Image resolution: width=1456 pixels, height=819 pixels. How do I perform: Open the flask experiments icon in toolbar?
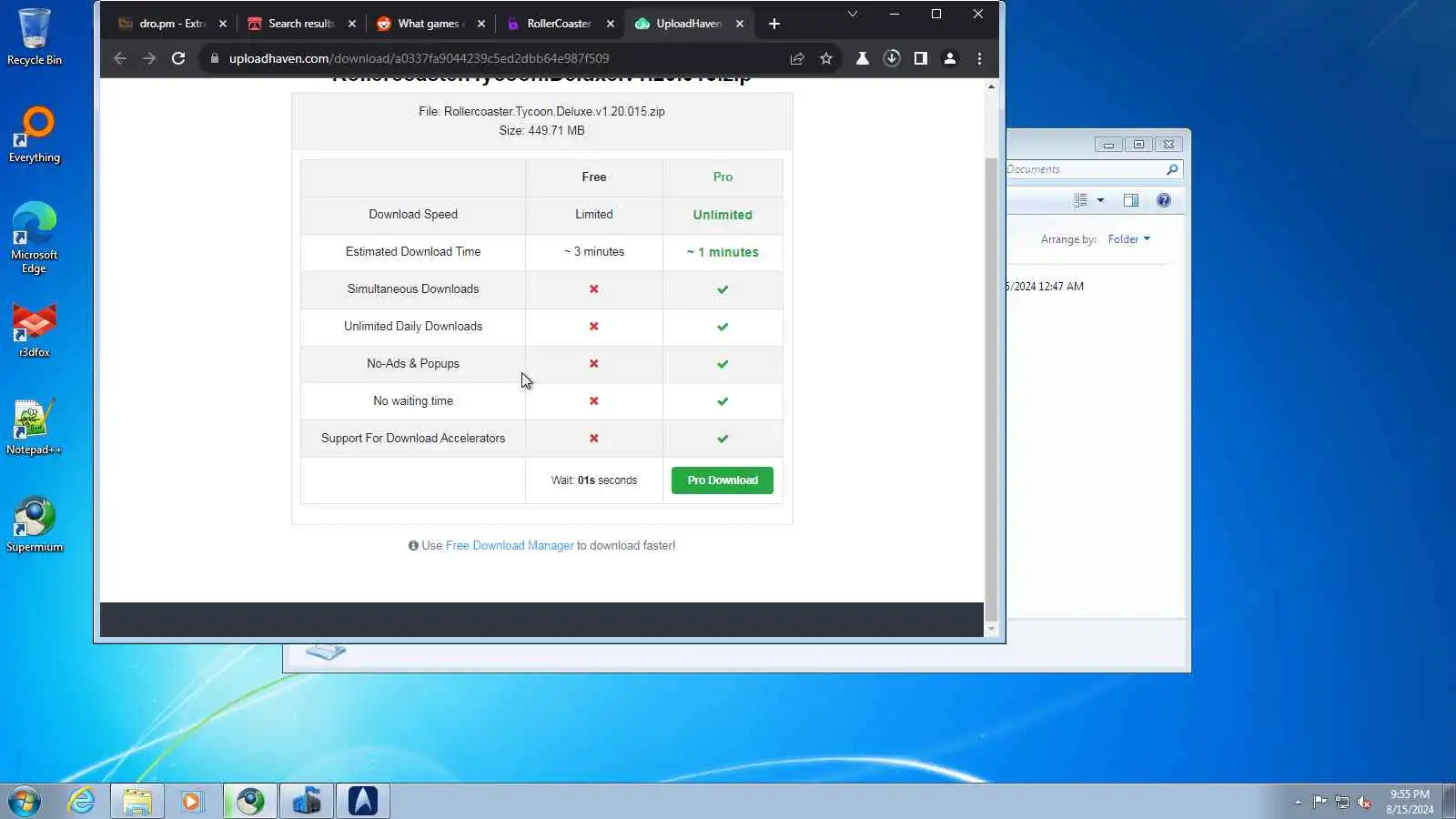(862, 58)
